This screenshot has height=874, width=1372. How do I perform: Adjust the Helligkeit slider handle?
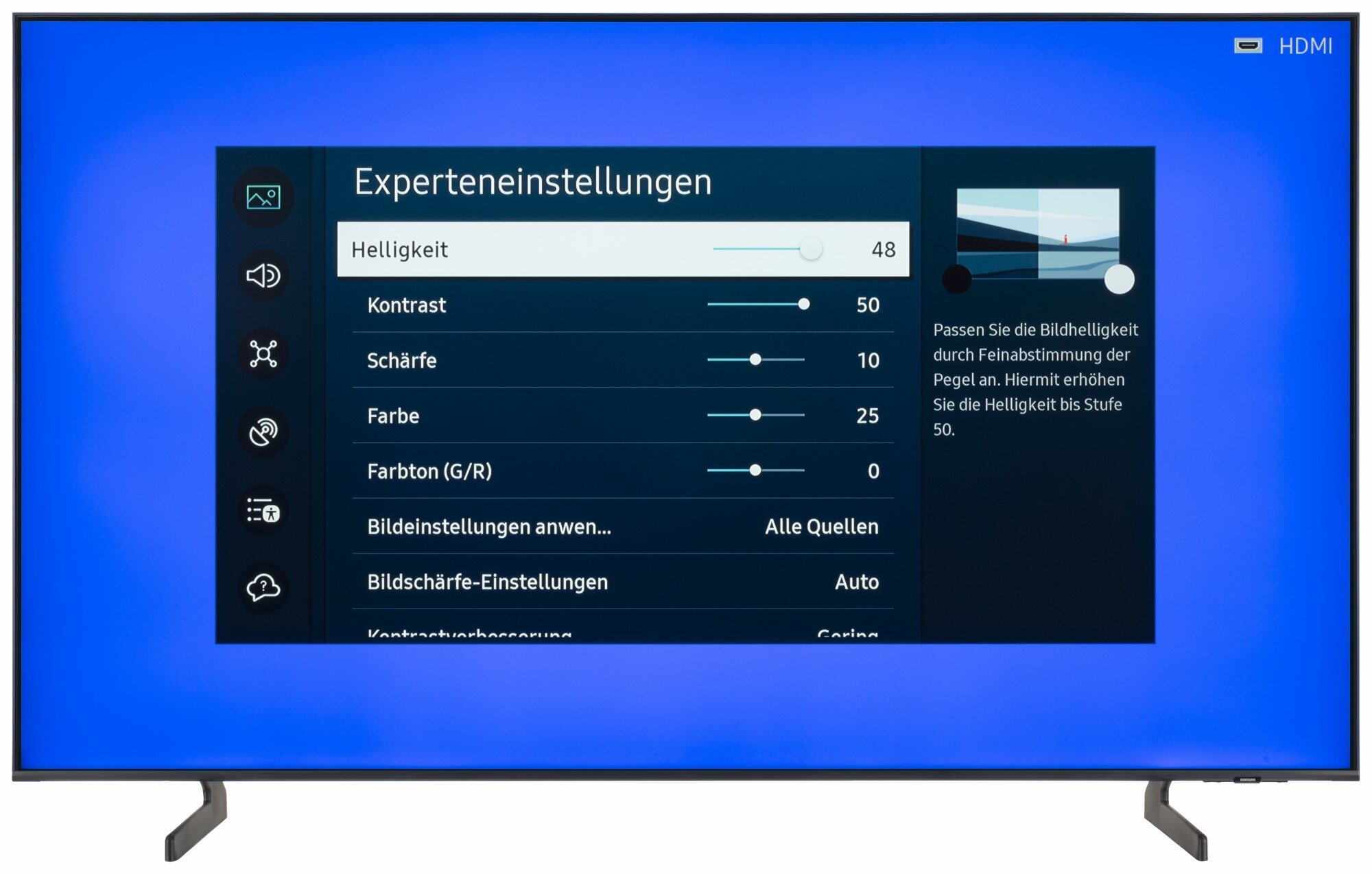click(811, 249)
